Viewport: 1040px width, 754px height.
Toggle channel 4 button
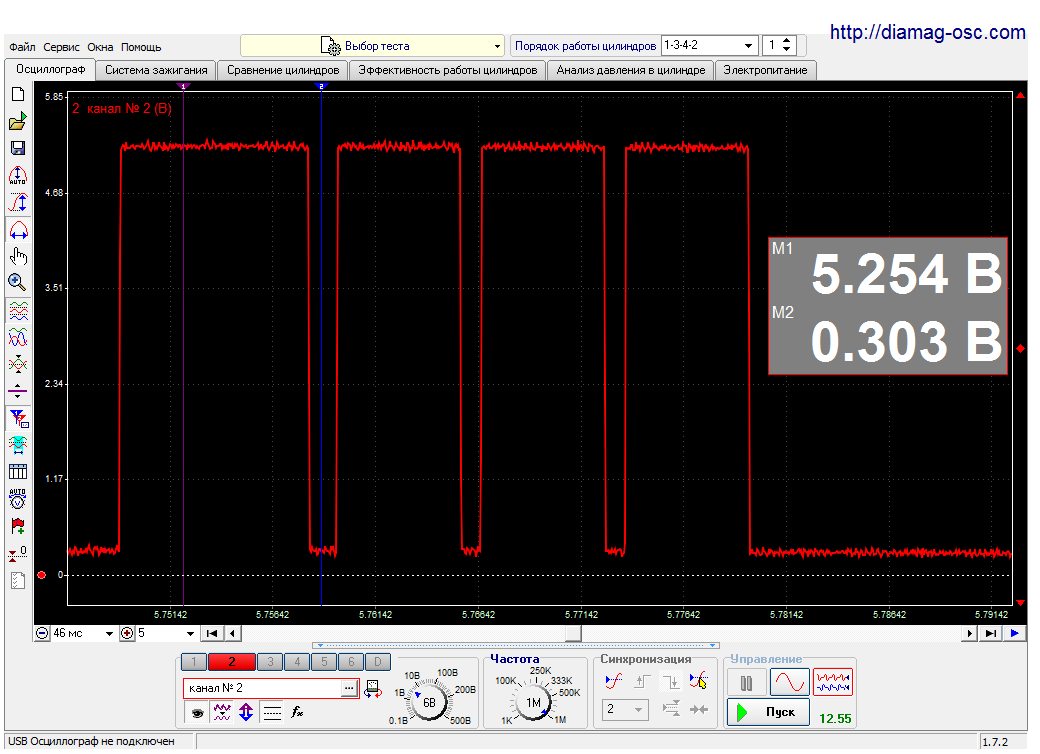point(297,661)
